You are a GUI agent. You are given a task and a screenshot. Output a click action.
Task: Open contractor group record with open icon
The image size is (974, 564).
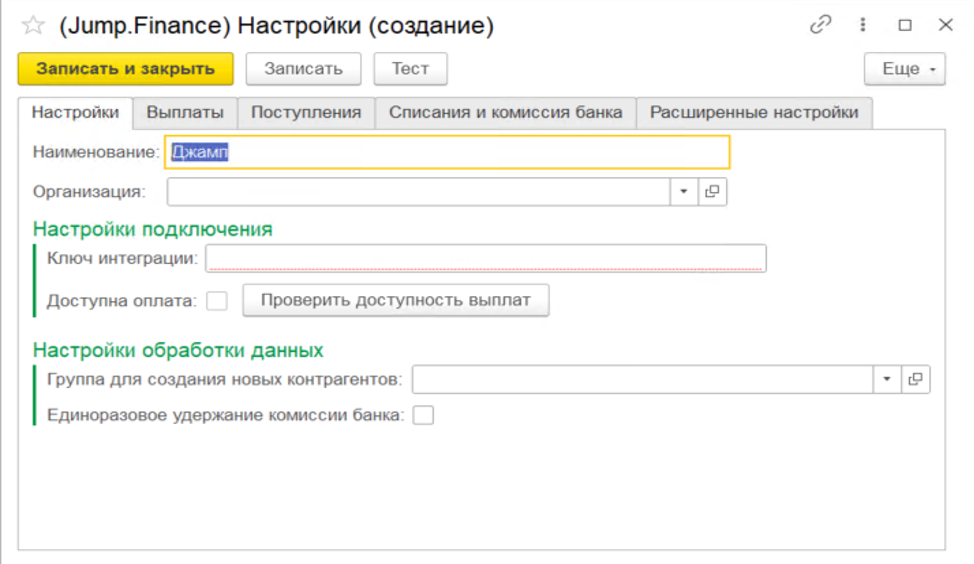coord(915,379)
